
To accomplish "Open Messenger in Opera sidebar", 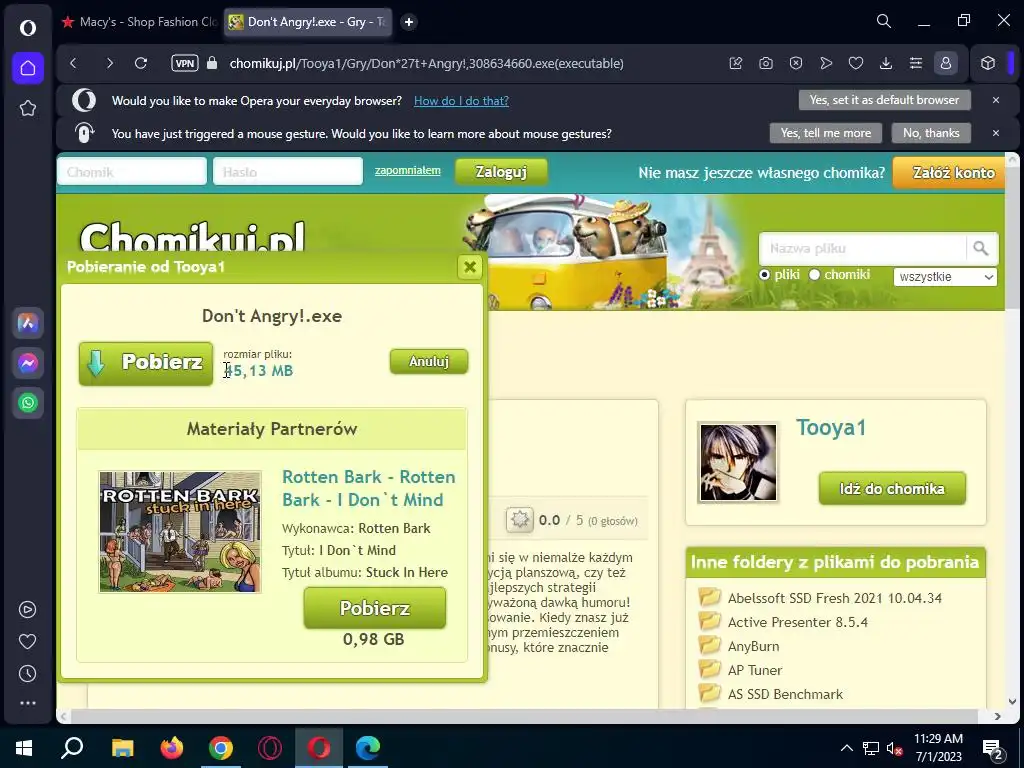I will [27, 363].
